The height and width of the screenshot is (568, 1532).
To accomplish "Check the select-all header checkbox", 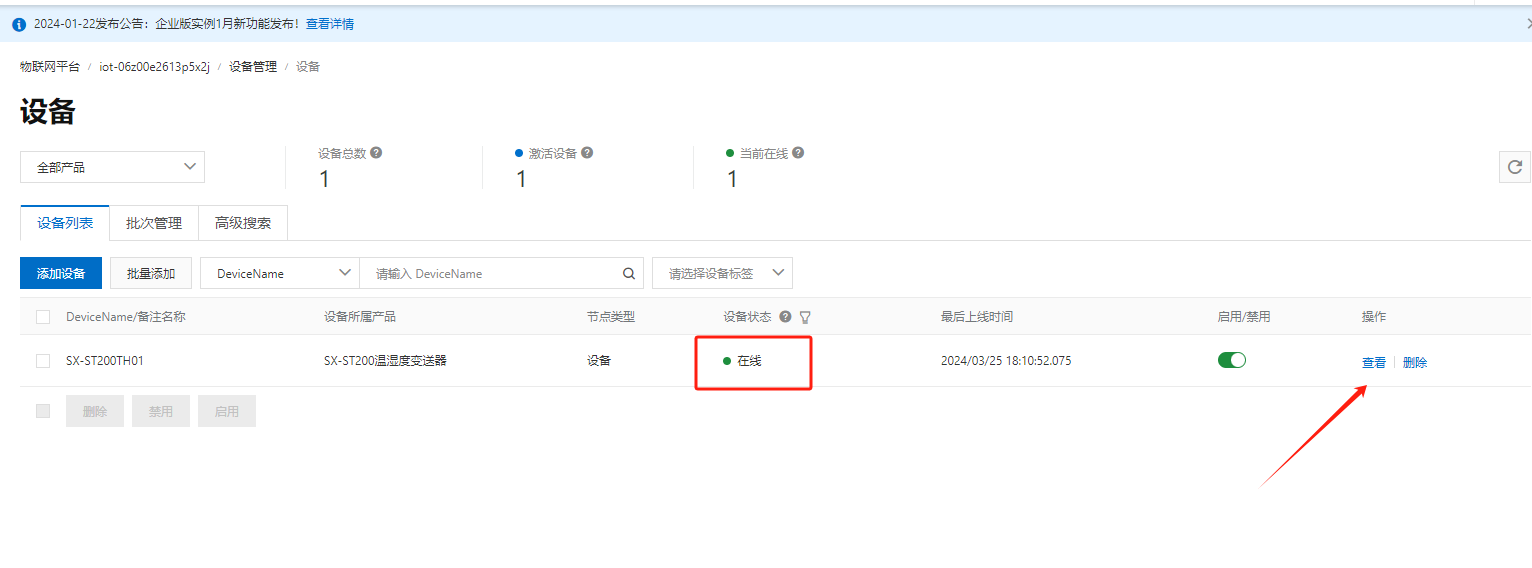I will tap(43, 317).
